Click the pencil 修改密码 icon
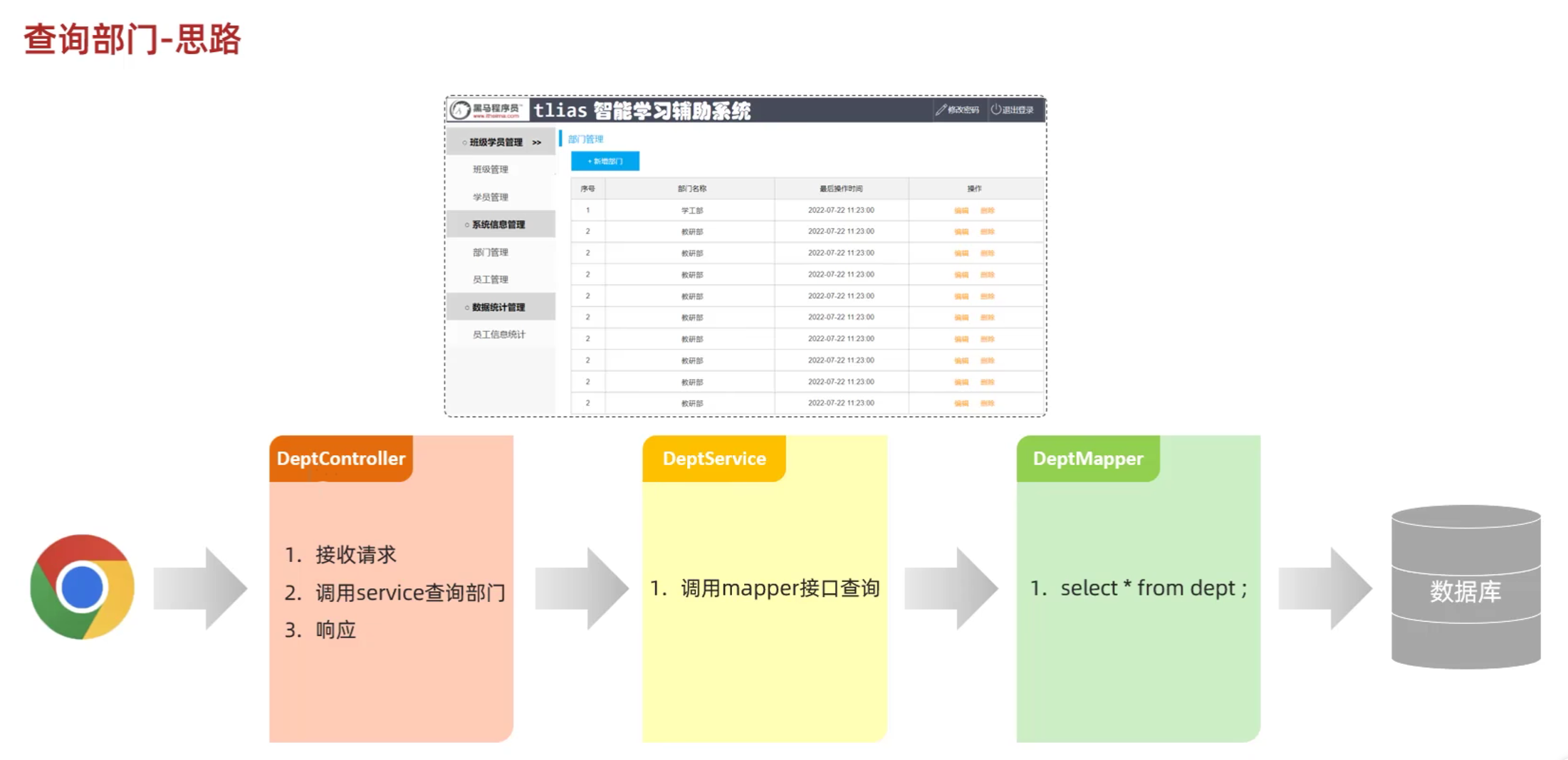This screenshot has width=1568, height=760. pyautogui.click(x=941, y=110)
